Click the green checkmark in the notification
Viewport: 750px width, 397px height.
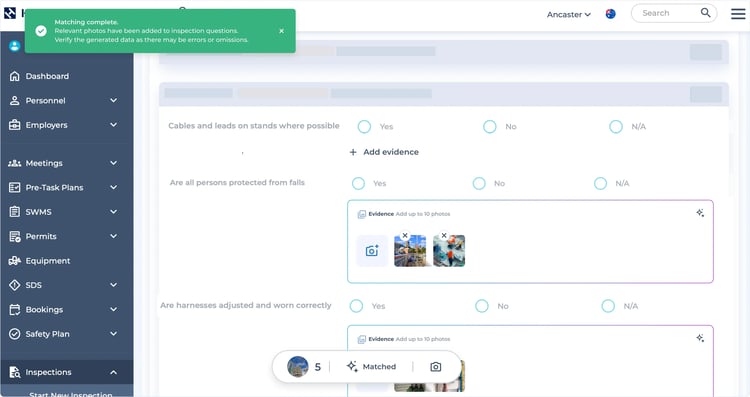point(41,31)
